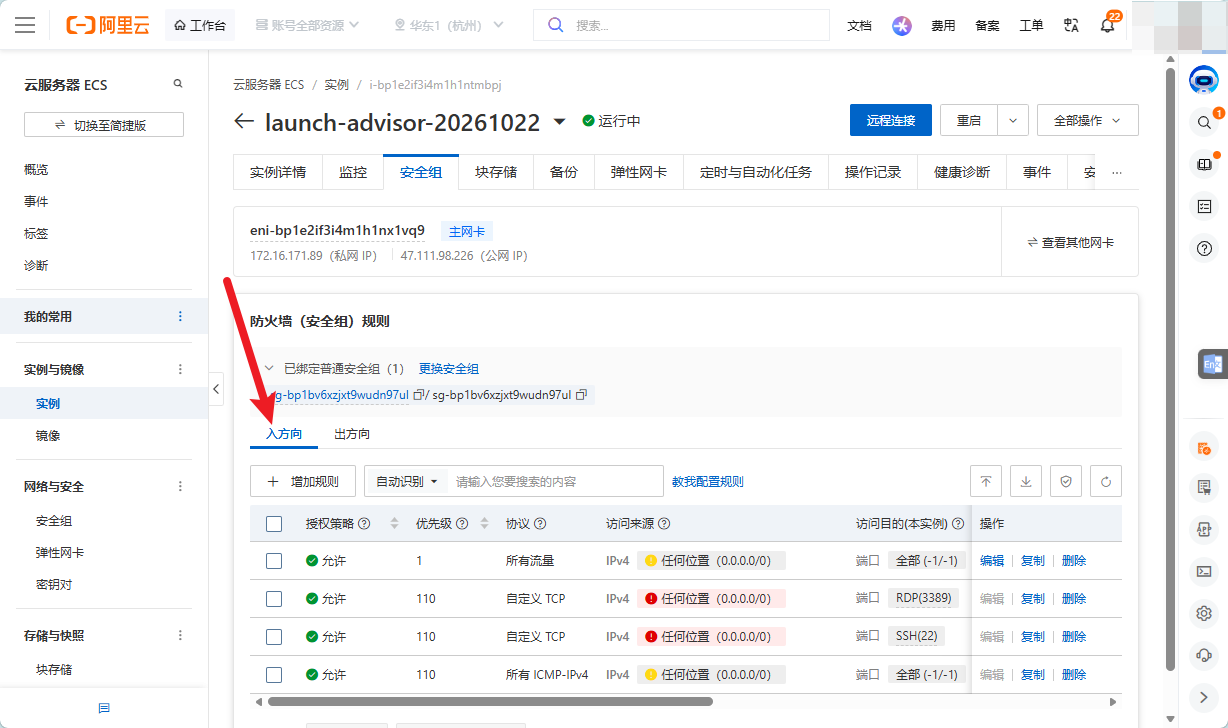Open the 教我配置规则 link
Viewport: 1228px width, 728px height.
click(707, 481)
